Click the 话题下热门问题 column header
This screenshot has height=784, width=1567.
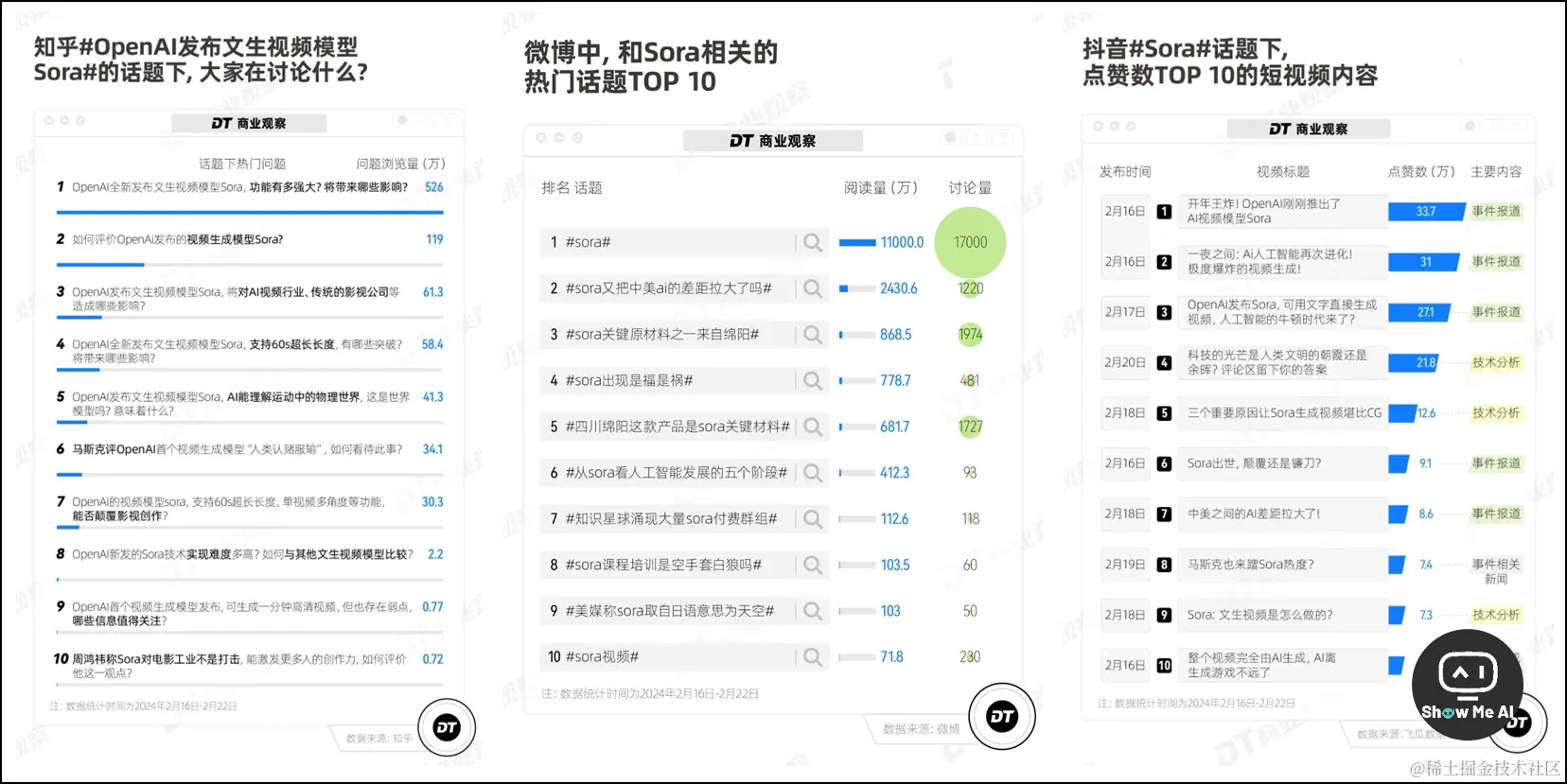point(242,165)
